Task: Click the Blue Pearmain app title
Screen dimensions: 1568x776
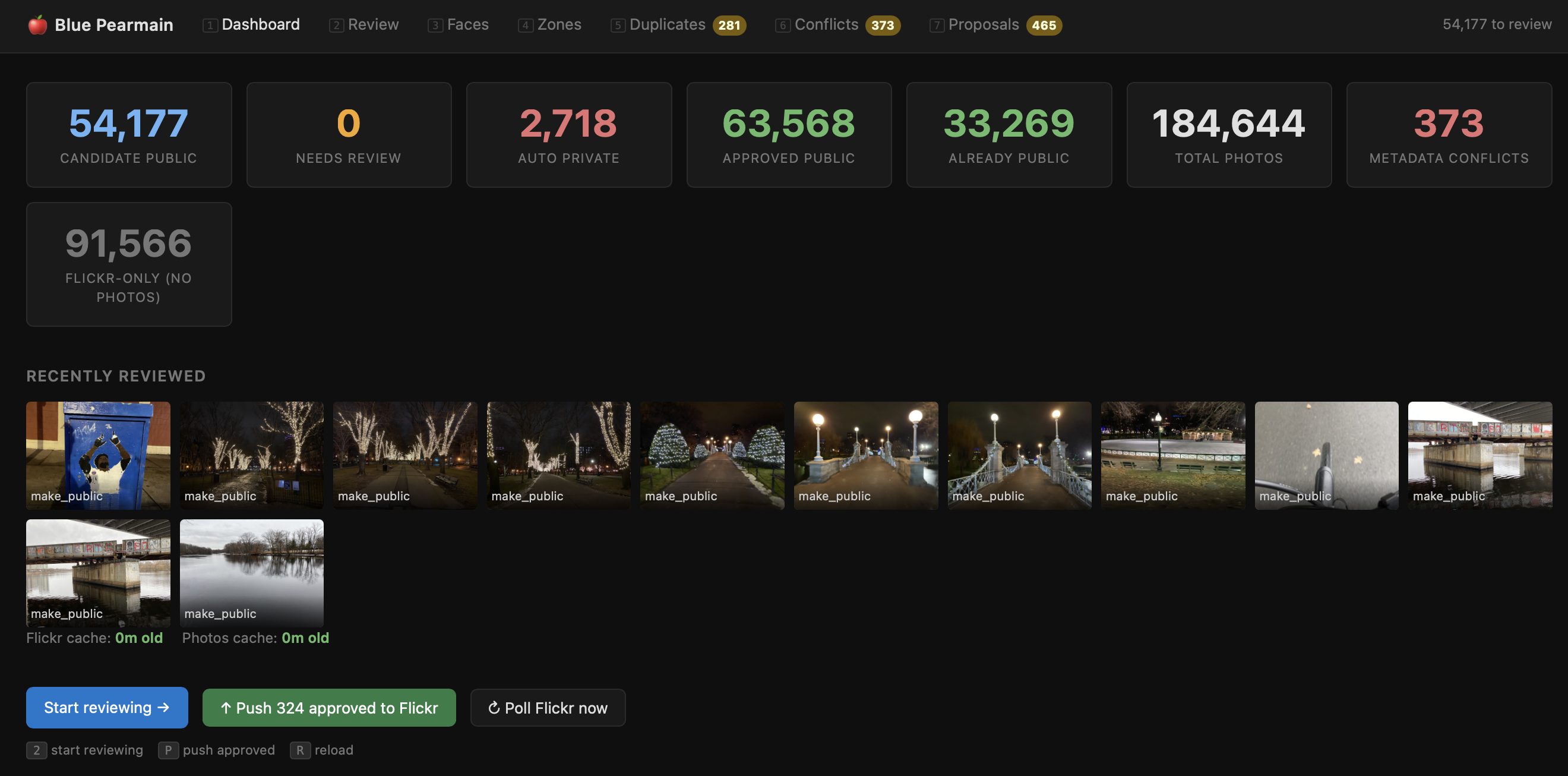Action: [114, 25]
